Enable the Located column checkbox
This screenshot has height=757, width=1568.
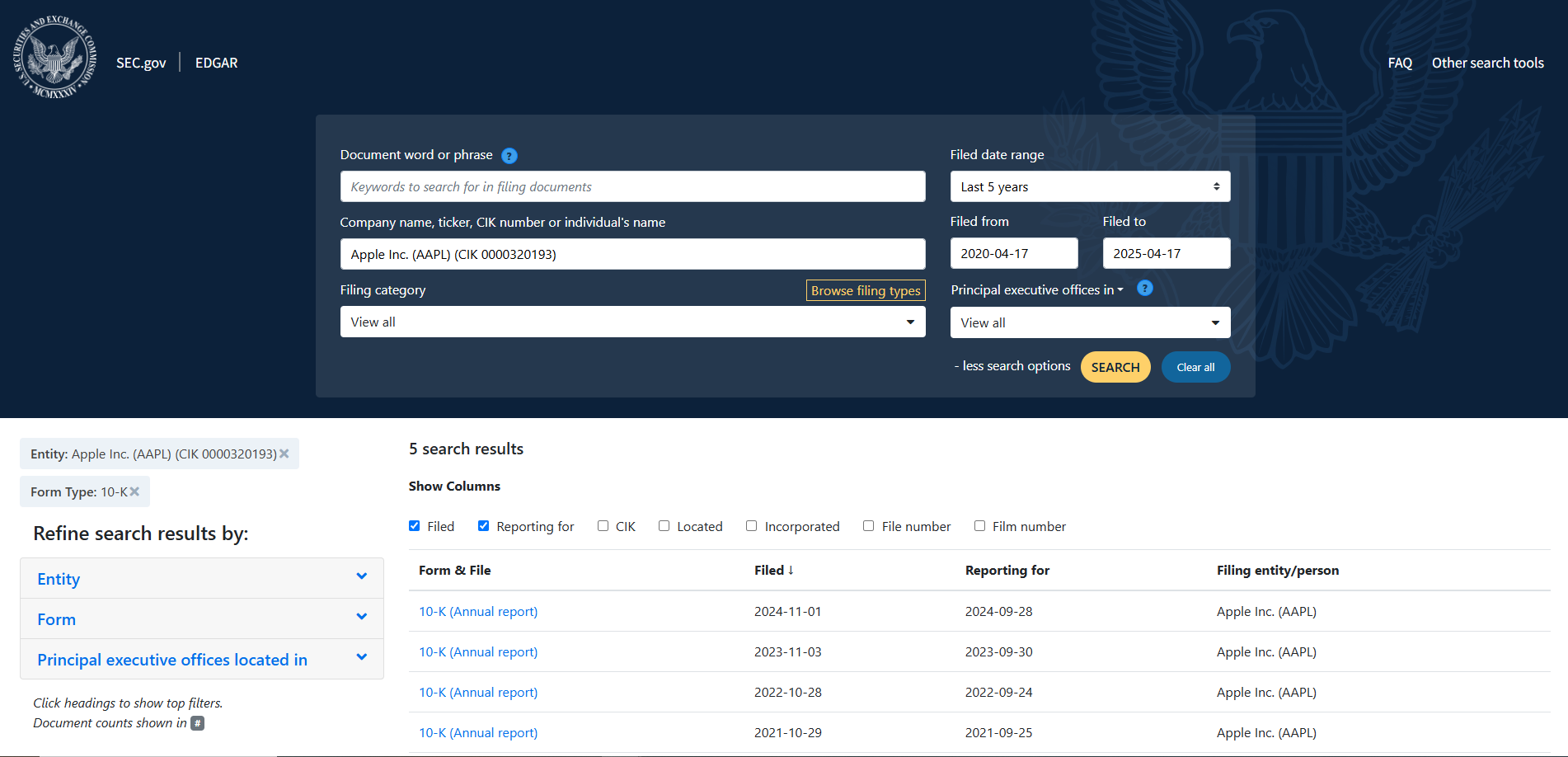point(664,526)
